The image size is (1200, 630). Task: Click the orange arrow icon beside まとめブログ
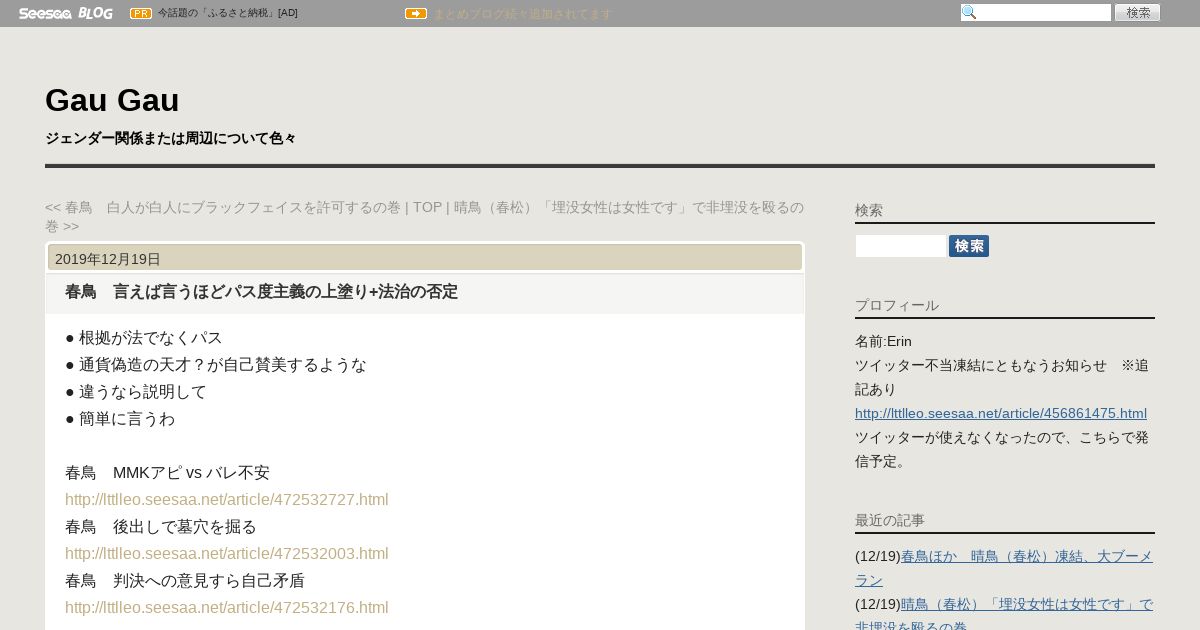[x=416, y=13]
